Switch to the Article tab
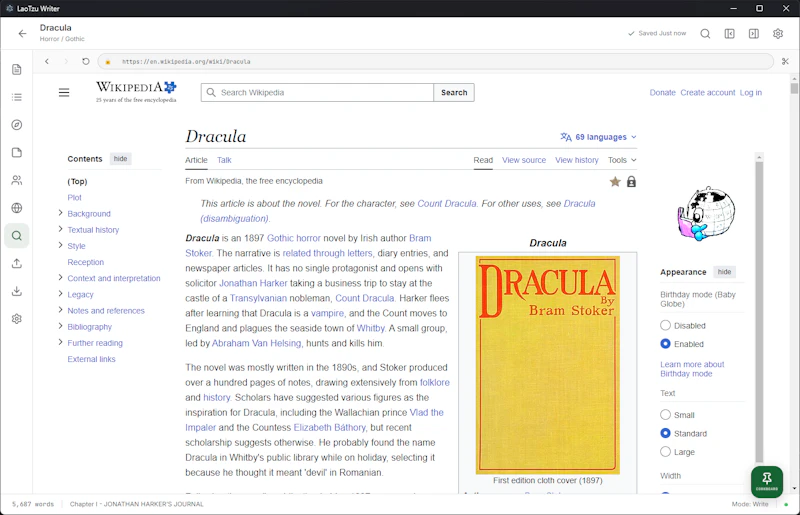This screenshot has width=800, height=515. [x=196, y=160]
